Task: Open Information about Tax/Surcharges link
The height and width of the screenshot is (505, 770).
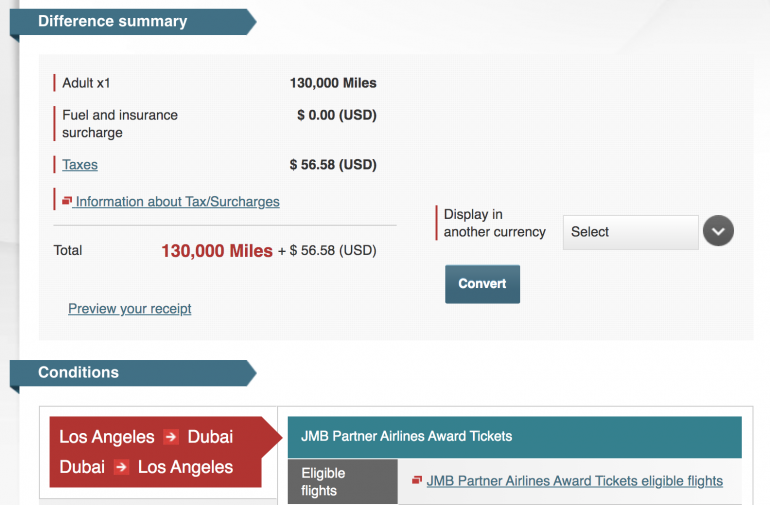Action: [x=177, y=201]
